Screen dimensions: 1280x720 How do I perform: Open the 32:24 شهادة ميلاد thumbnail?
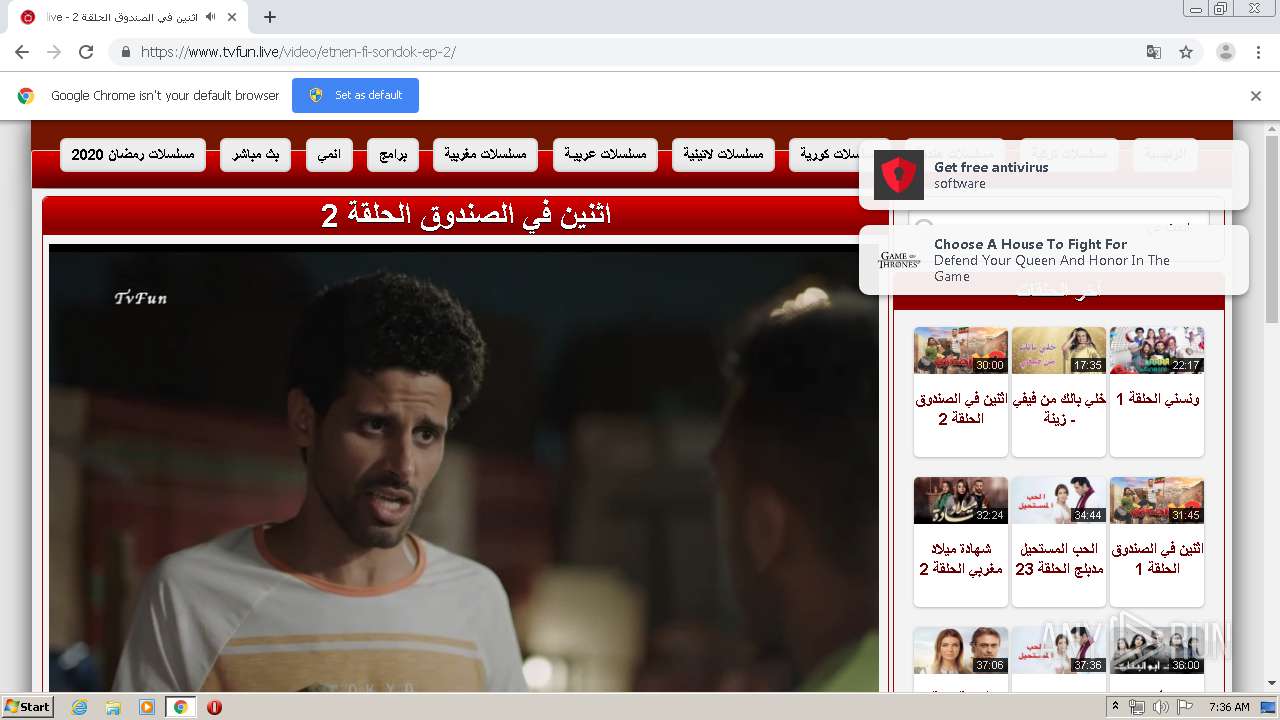(961, 500)
